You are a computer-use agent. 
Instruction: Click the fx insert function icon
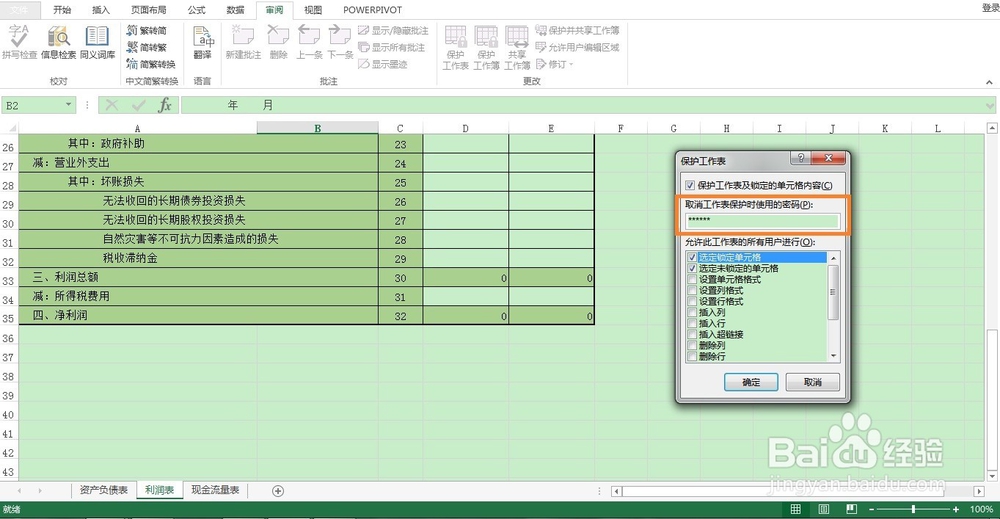coord(165,105)
